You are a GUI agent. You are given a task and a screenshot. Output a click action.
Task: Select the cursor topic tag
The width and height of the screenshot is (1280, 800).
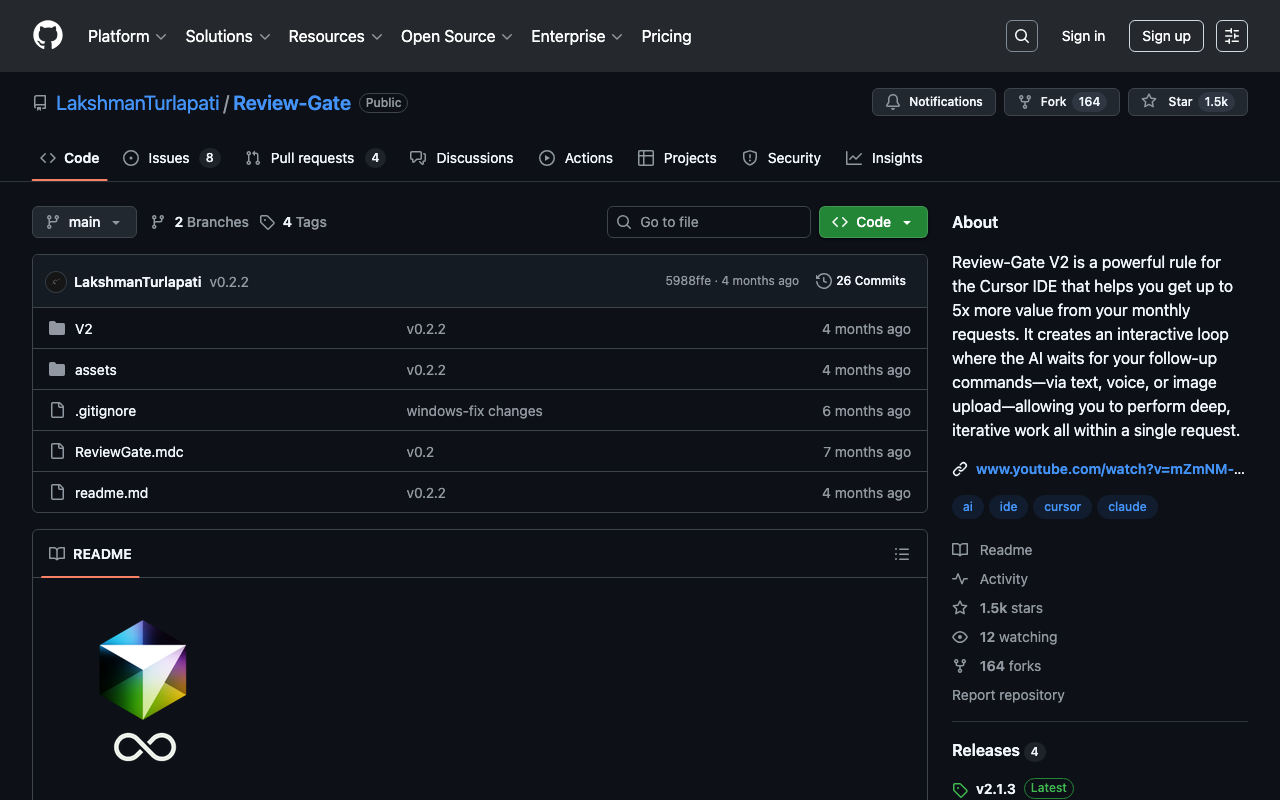click(x=1062, y=507)
